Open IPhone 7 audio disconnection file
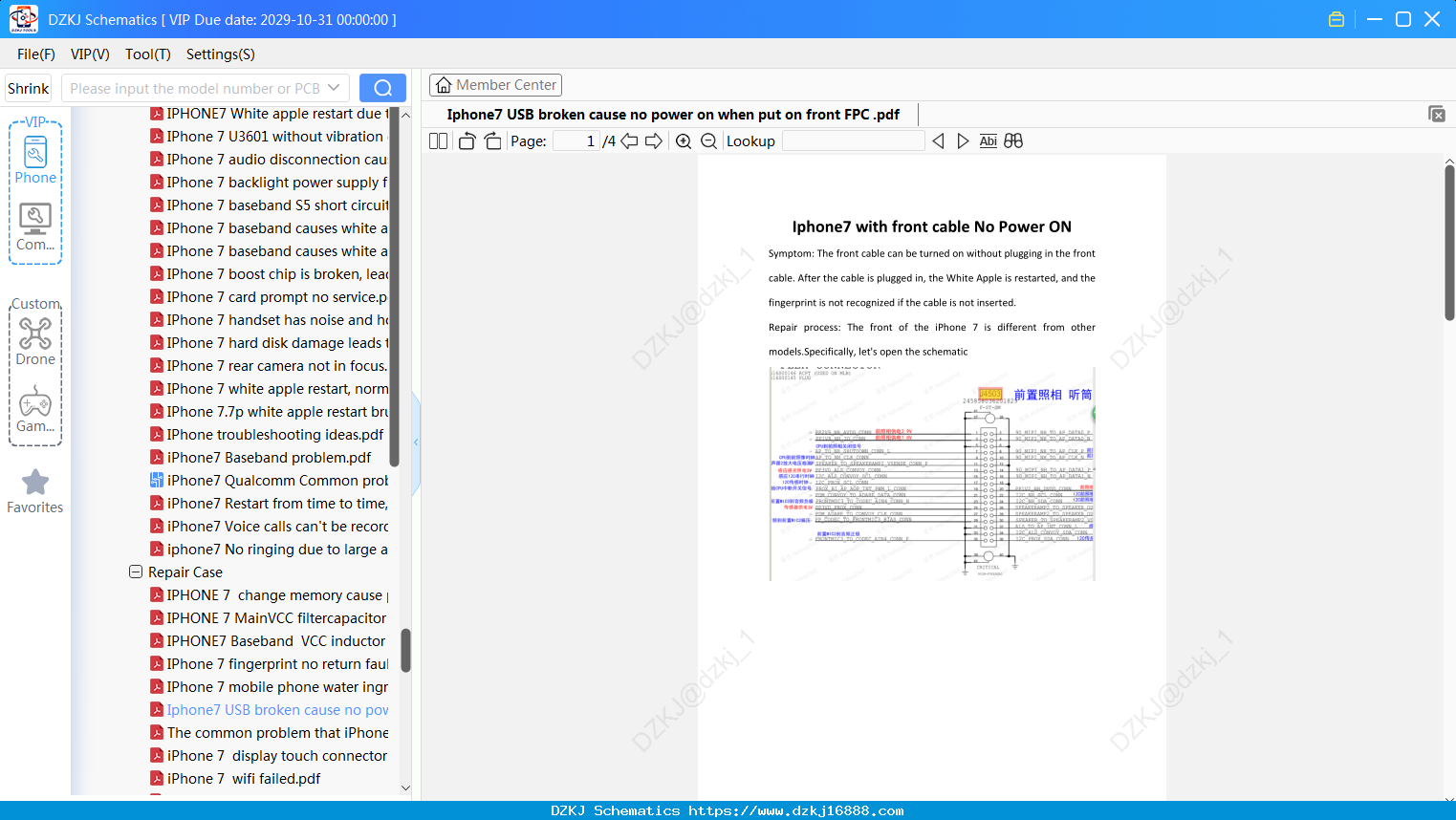Screen dimensions: 1456x820 (277, 160)
